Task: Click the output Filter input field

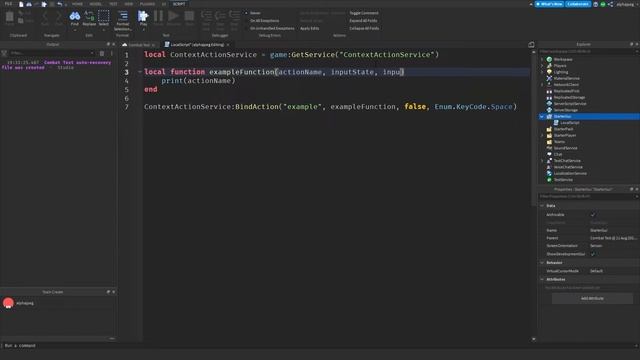Action: 51,53
